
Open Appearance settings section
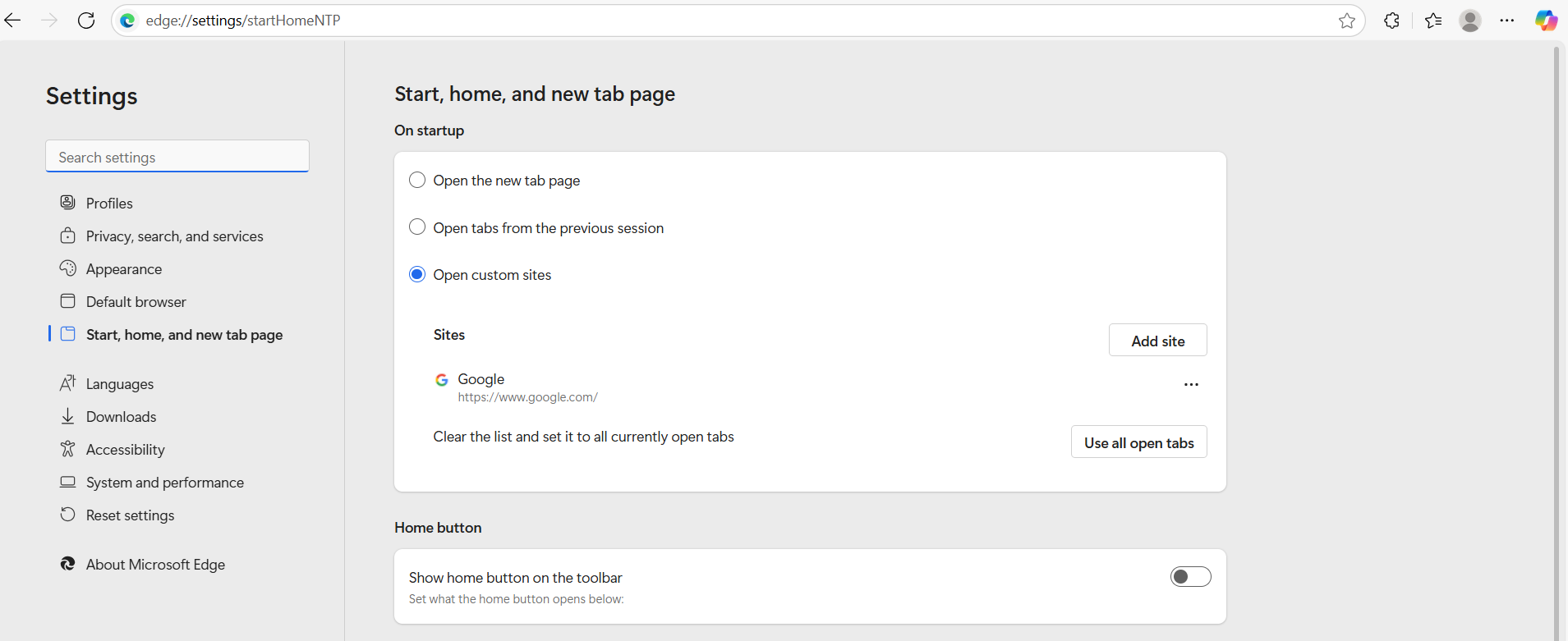click(x=124, y=269)
